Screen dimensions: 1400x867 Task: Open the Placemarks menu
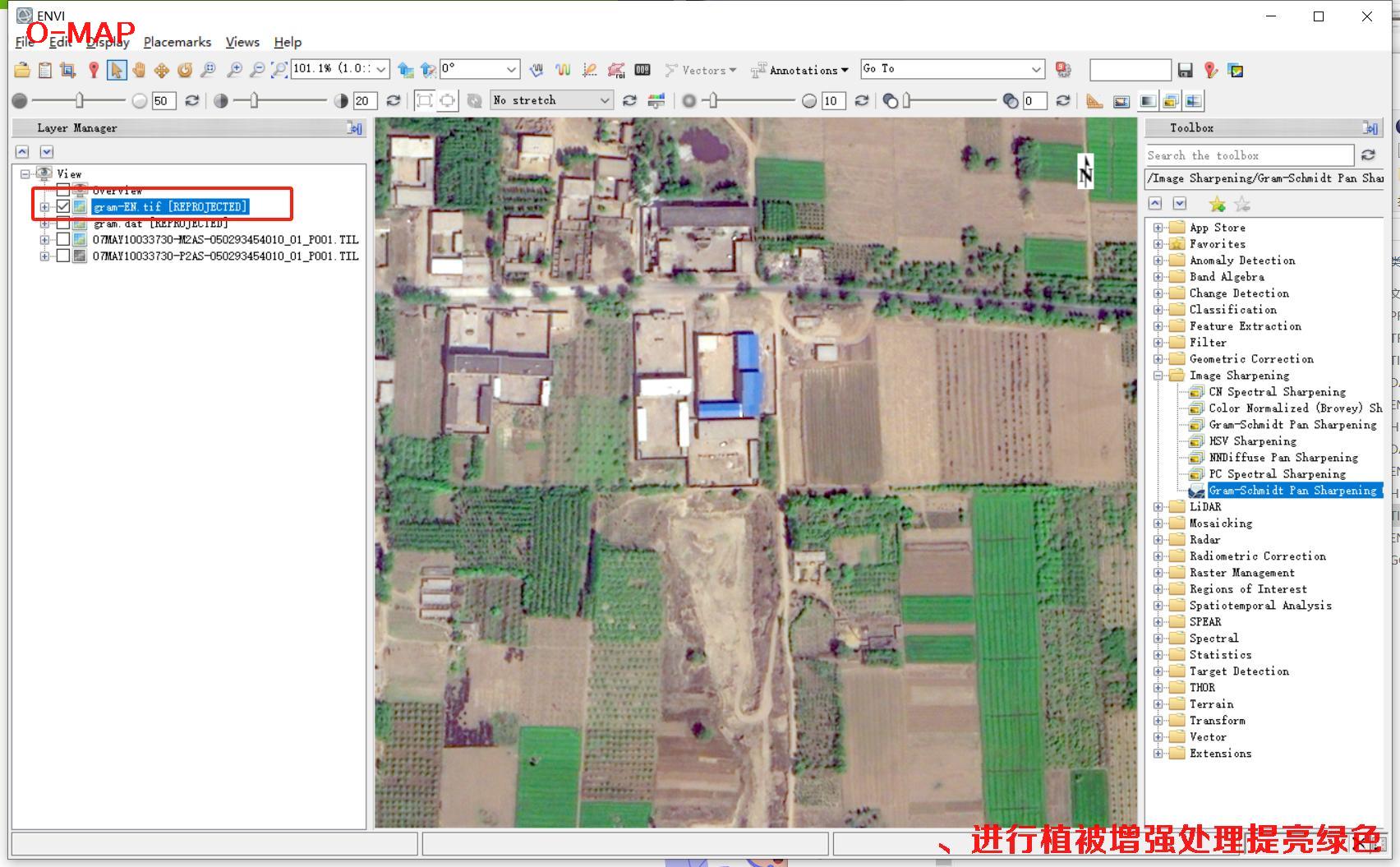177,42
